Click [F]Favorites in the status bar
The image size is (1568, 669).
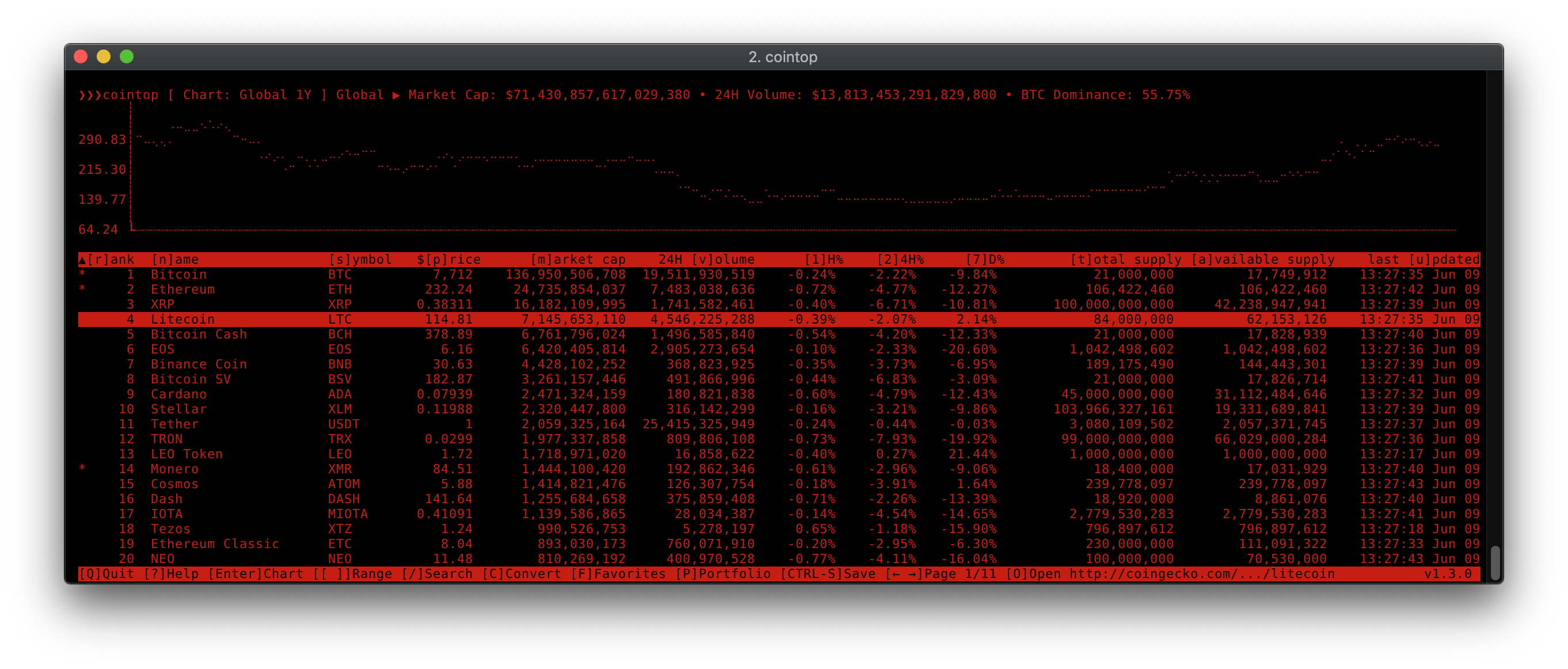(618, 574)
